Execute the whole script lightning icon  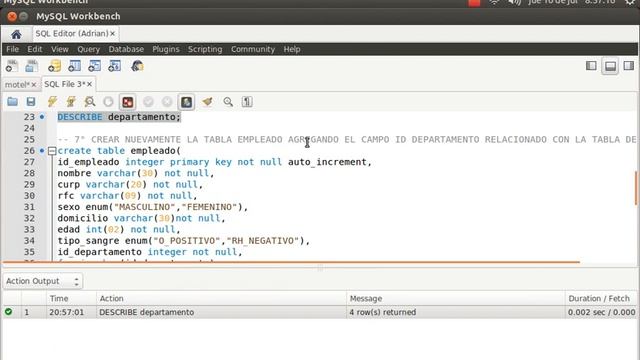tap(52, 102)
